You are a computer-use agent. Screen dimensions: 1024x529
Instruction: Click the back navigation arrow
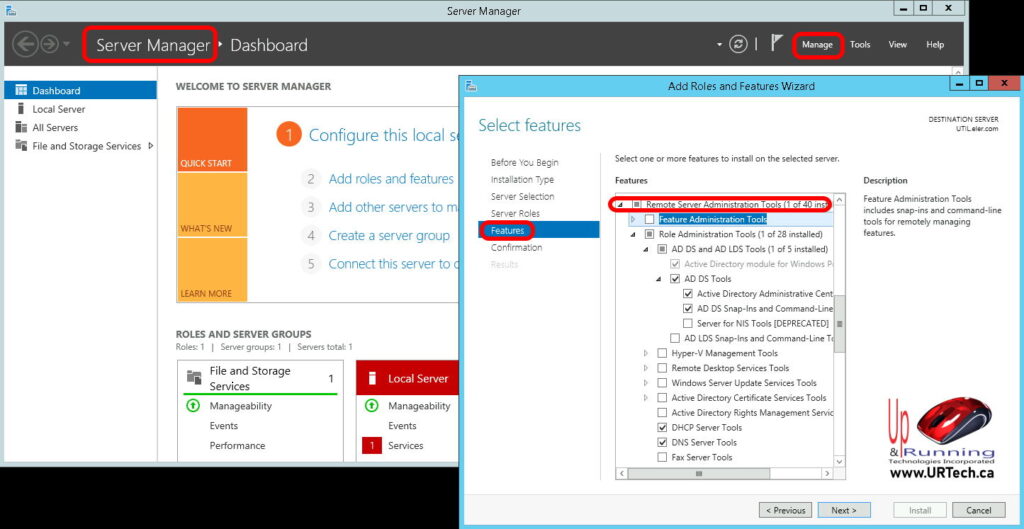pos(25,44)
